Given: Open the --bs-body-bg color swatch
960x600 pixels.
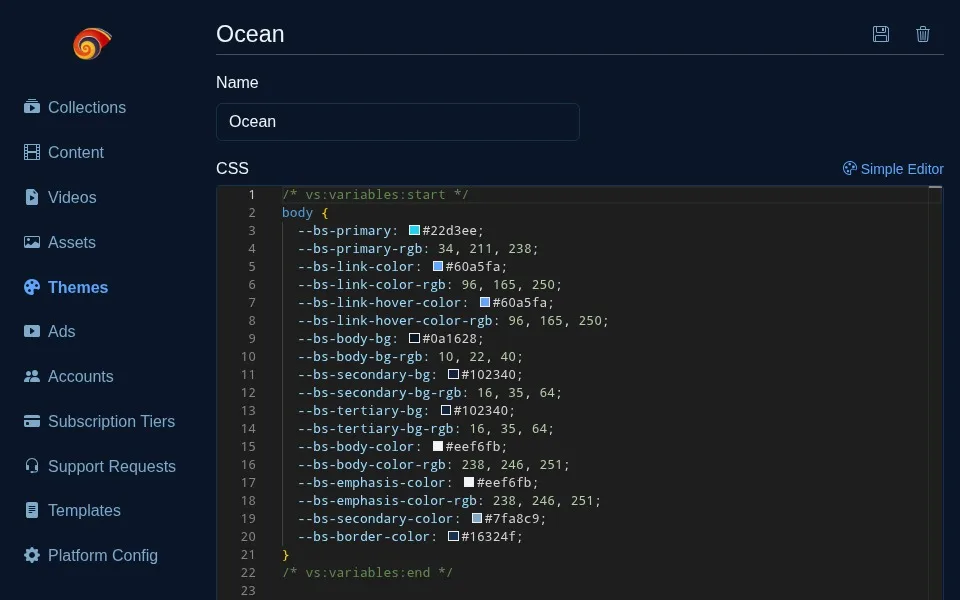Looking at the screenshot, I should [x=414, y=338].
